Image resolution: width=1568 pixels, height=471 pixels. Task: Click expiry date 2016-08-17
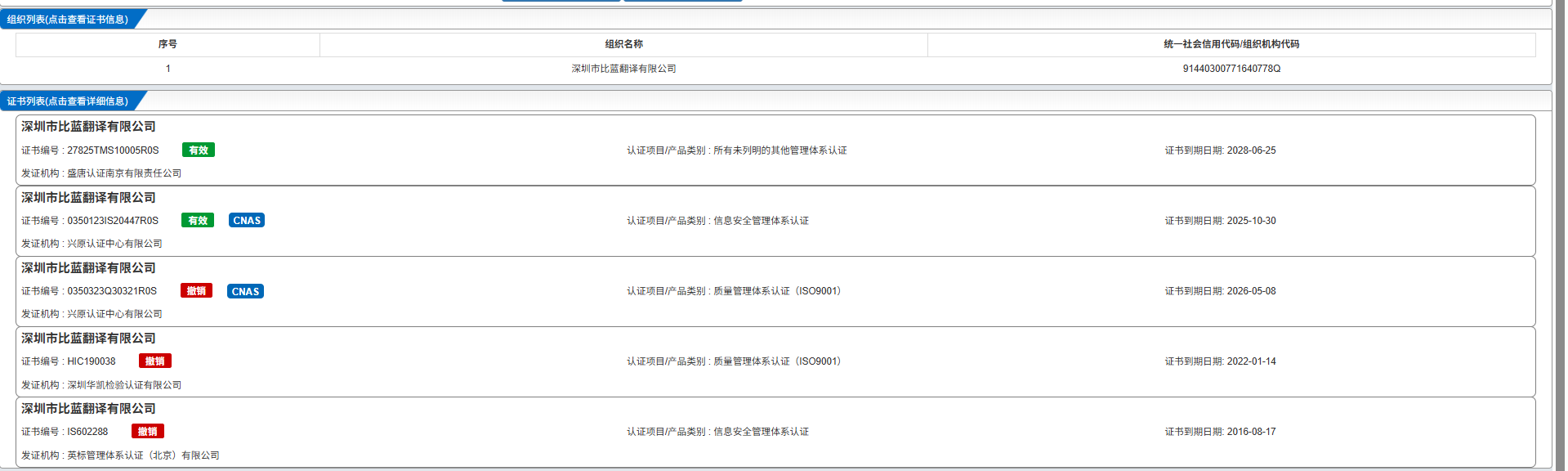[x=1251, y=432]
